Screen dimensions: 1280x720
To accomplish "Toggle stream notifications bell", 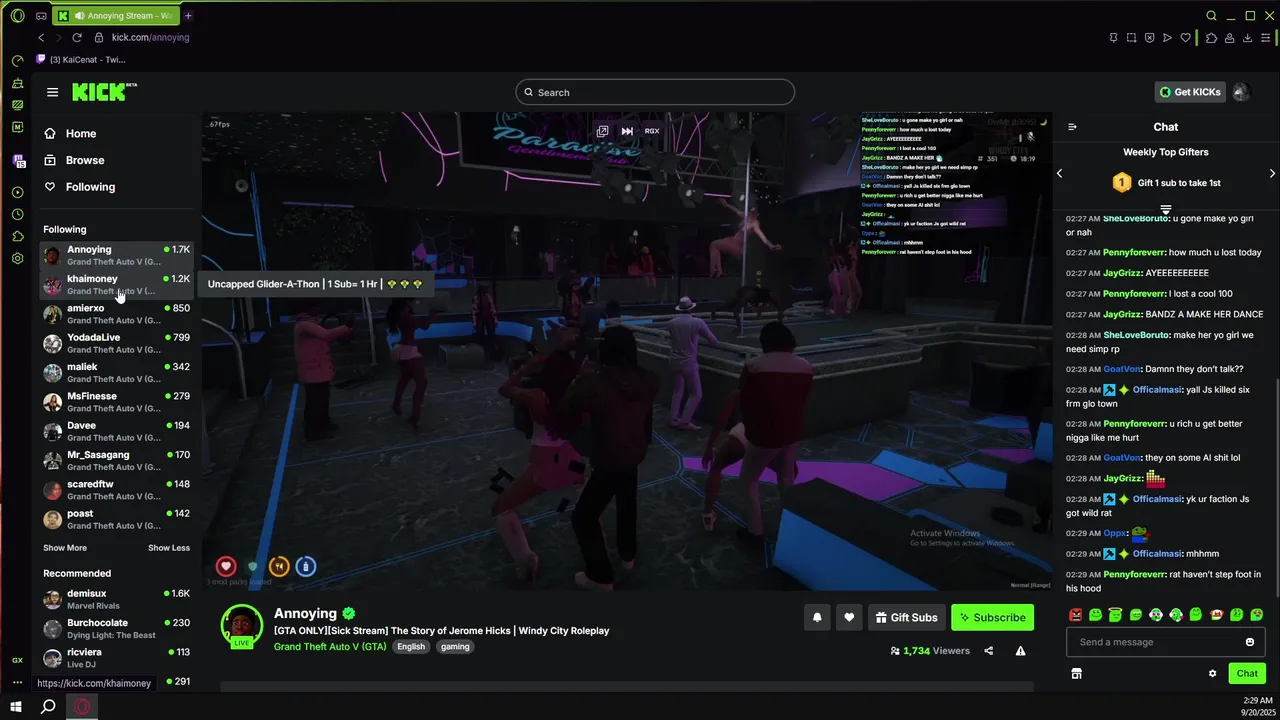I will tap(817, 618).
